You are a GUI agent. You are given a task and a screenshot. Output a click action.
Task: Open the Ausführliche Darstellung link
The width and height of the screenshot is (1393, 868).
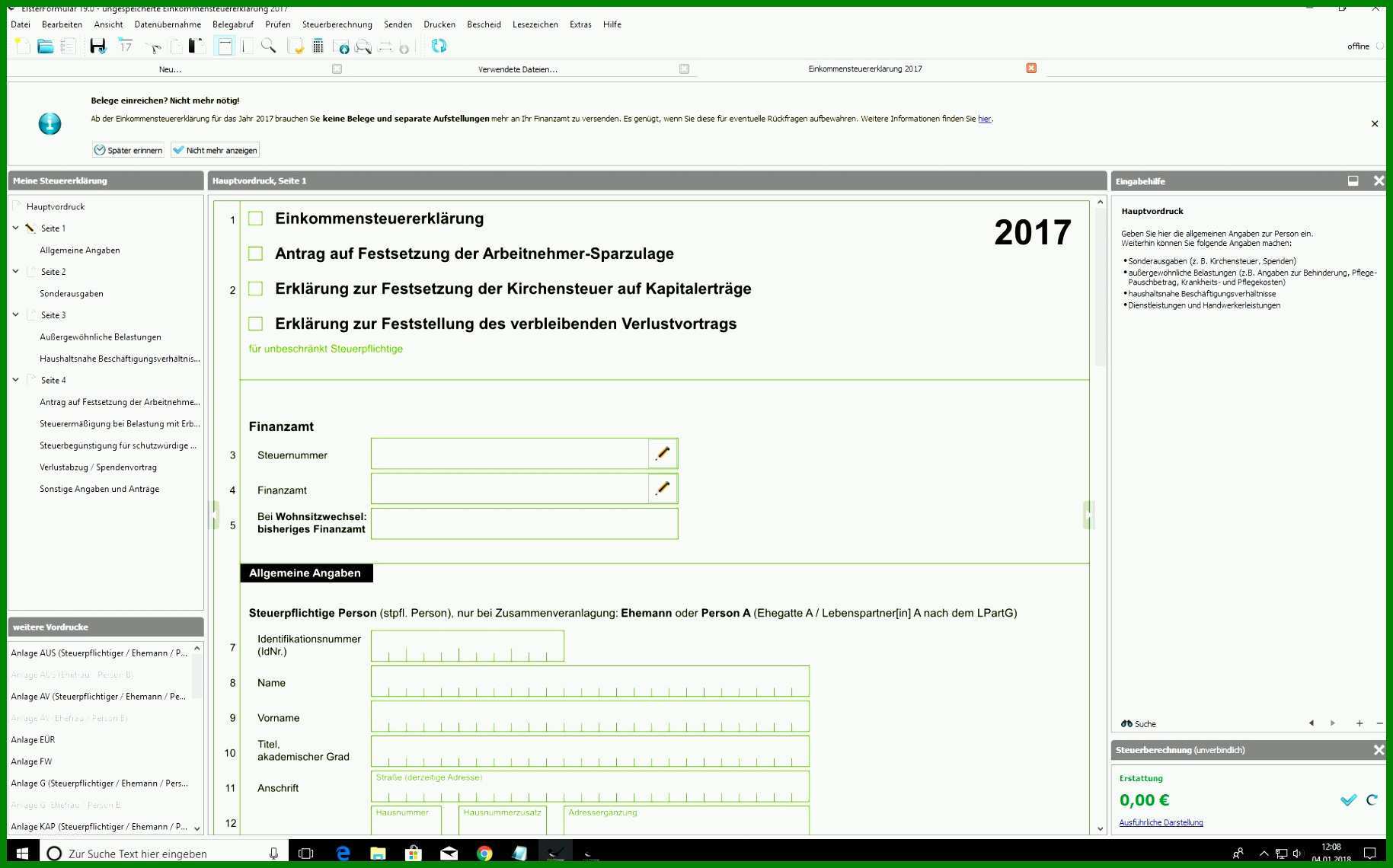1161,822
